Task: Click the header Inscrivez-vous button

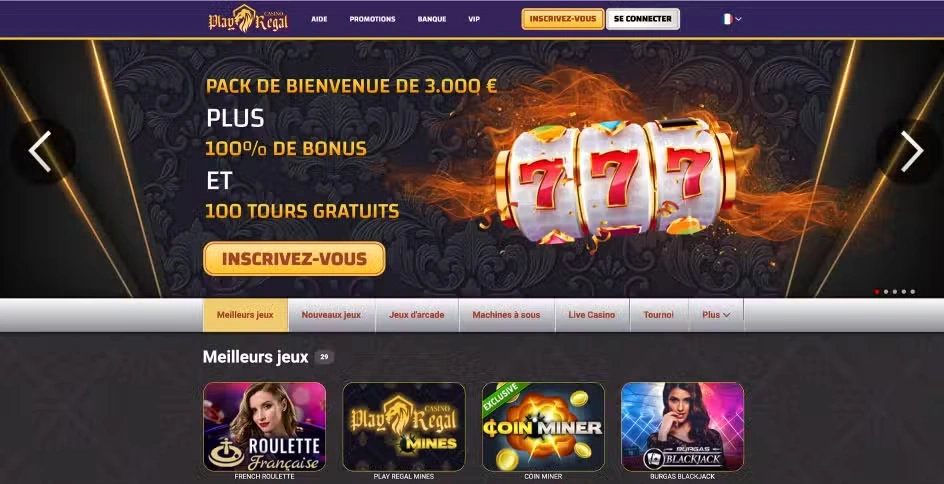Action: (x=563, y=19)
